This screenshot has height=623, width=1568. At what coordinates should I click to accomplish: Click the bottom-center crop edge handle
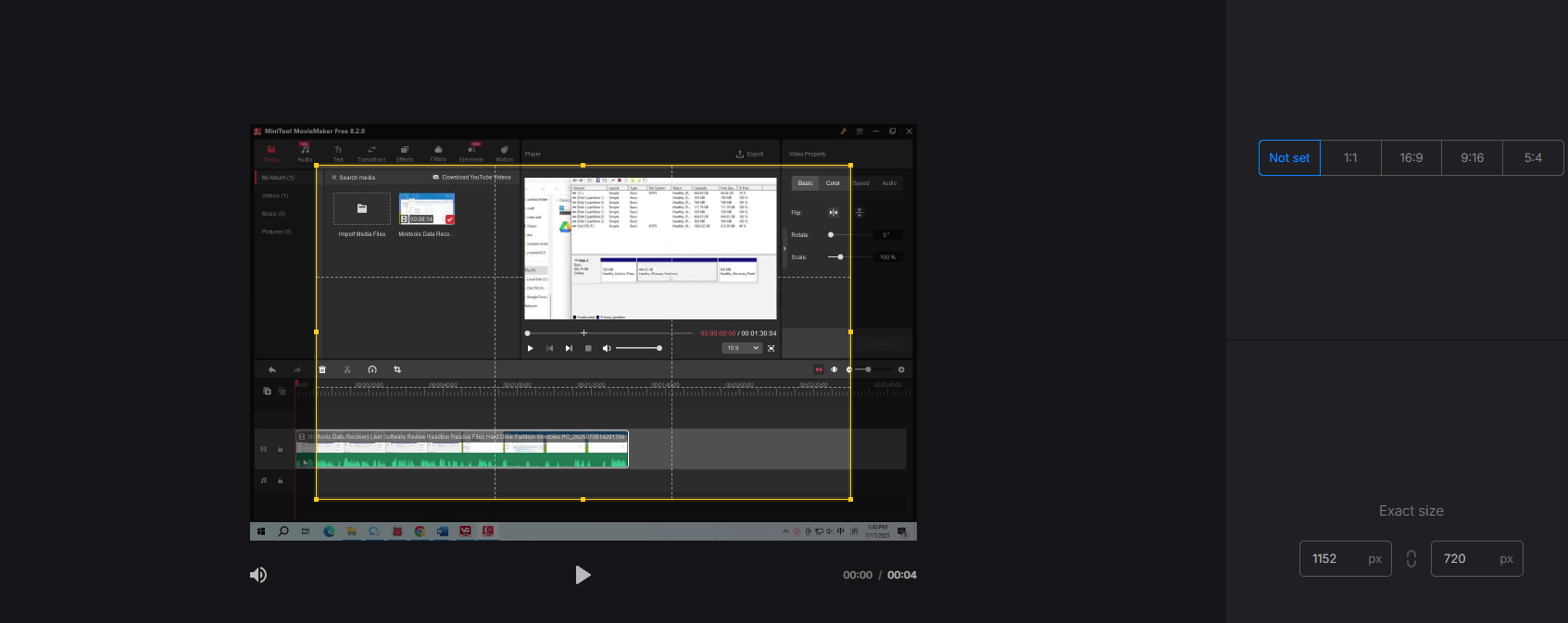pyautogui.click(x=583, y=499)
